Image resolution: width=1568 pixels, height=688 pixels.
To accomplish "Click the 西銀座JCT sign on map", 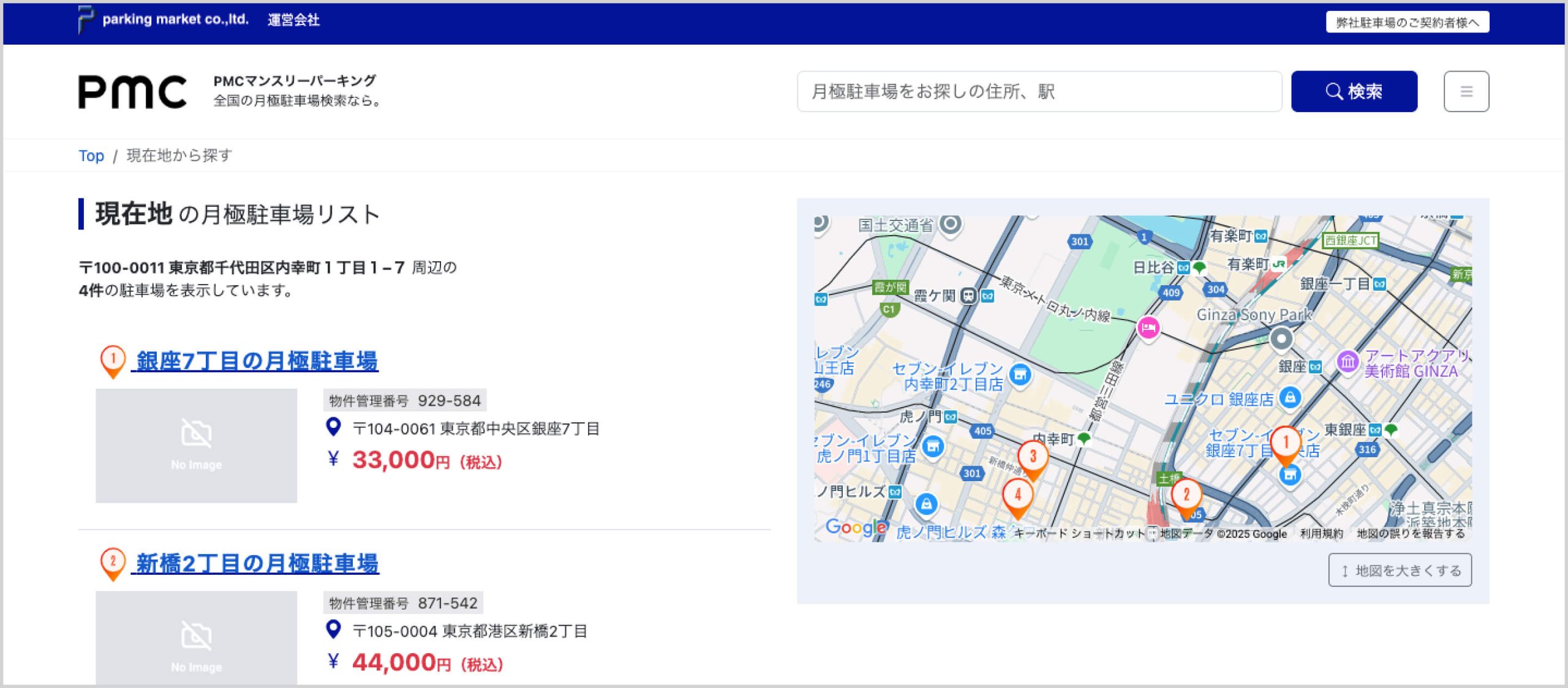I will click(1351, 241).
